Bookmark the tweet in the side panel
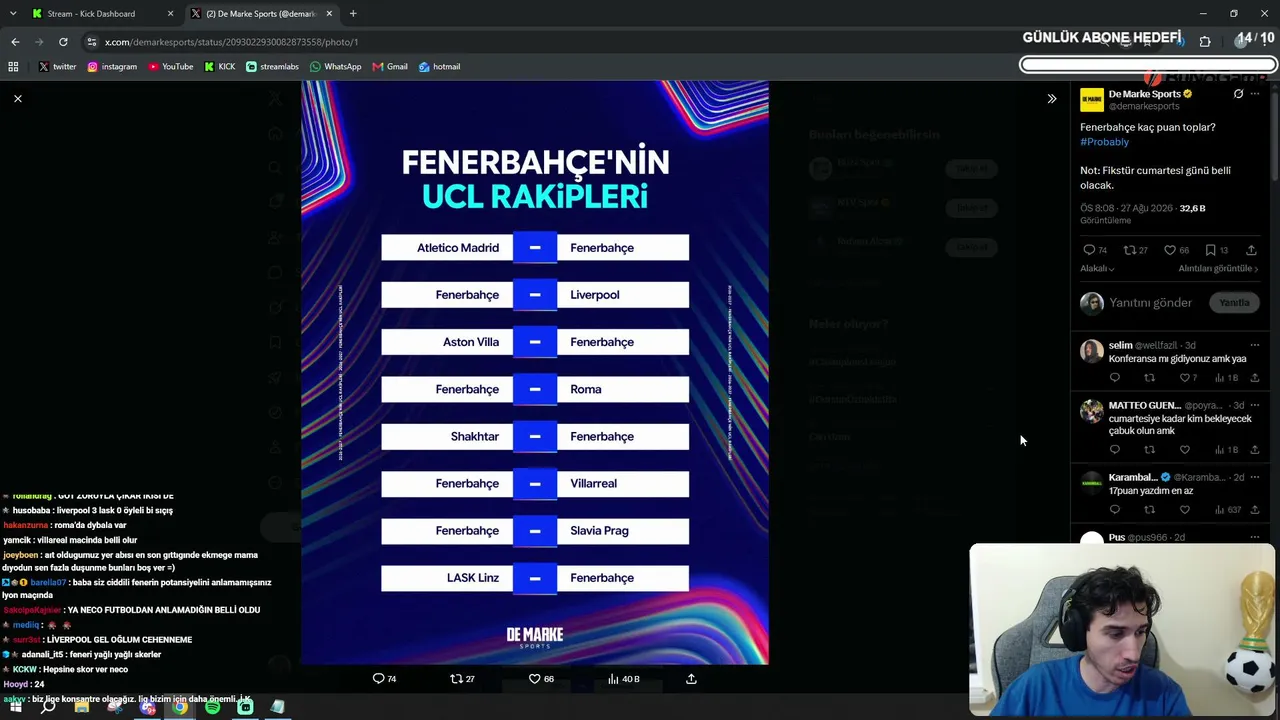The width and height of the screenshot is (1280, 720). pyautogui.click(x=1210, y=250)
